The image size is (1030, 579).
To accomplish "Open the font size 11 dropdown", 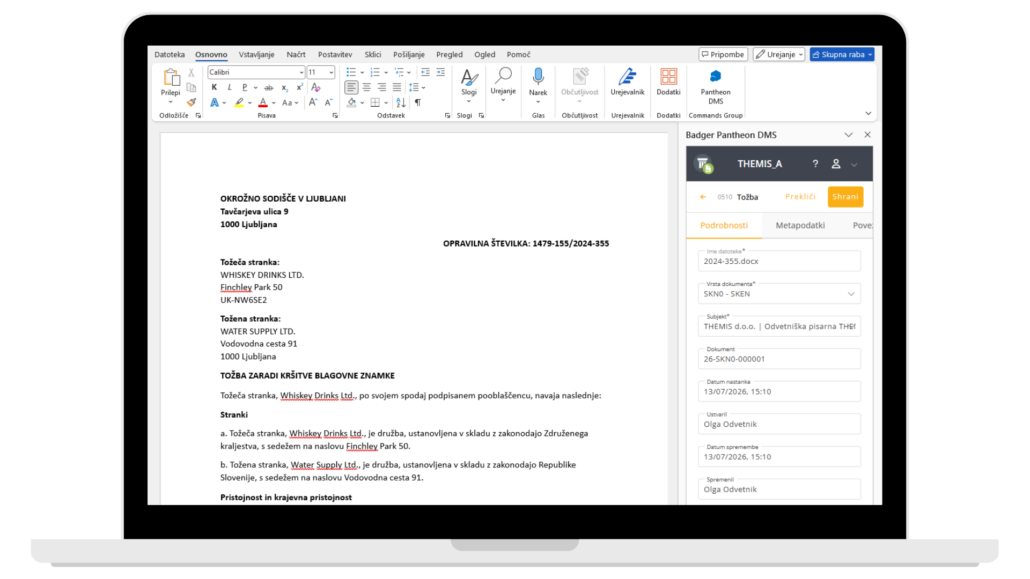I will tap(330, 72).
